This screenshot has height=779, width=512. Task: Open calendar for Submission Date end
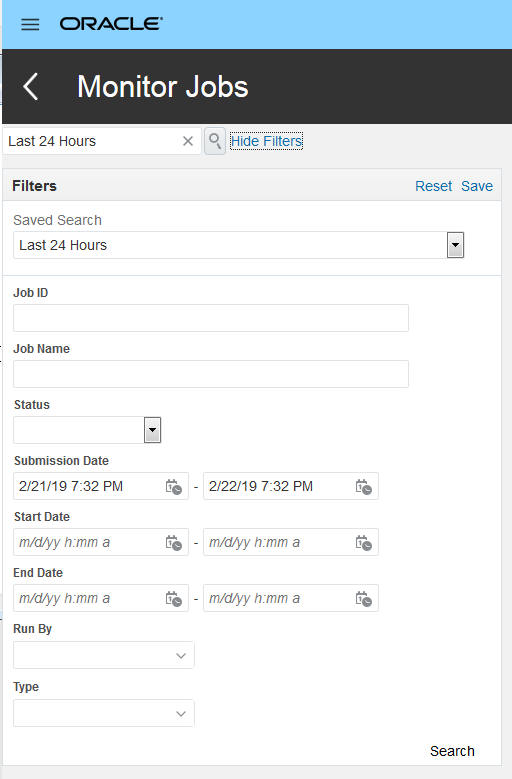click(x=364, y=486)
